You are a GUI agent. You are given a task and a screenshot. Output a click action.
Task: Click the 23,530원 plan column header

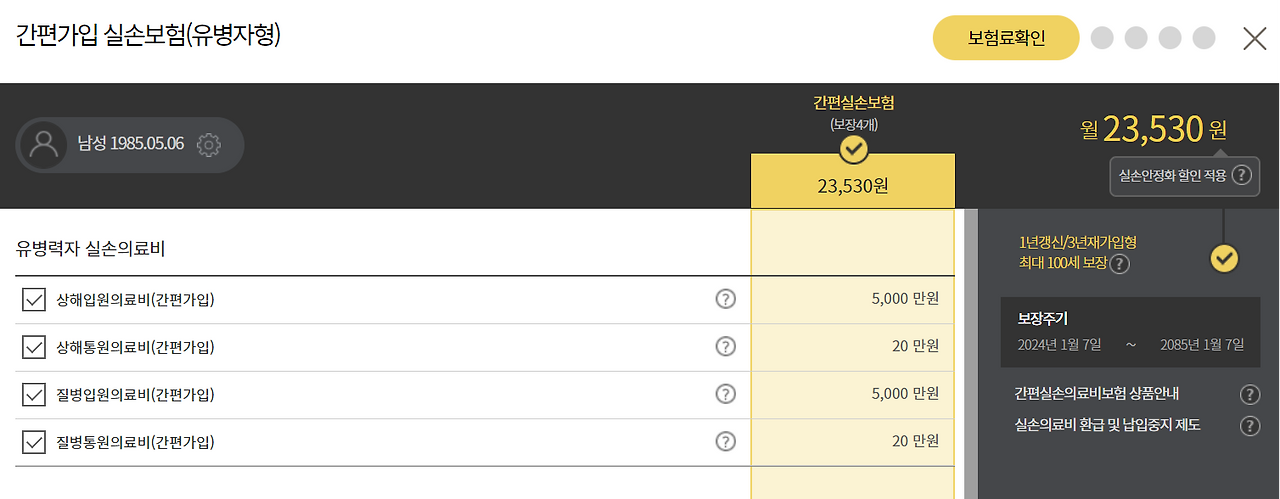point(853,184)
